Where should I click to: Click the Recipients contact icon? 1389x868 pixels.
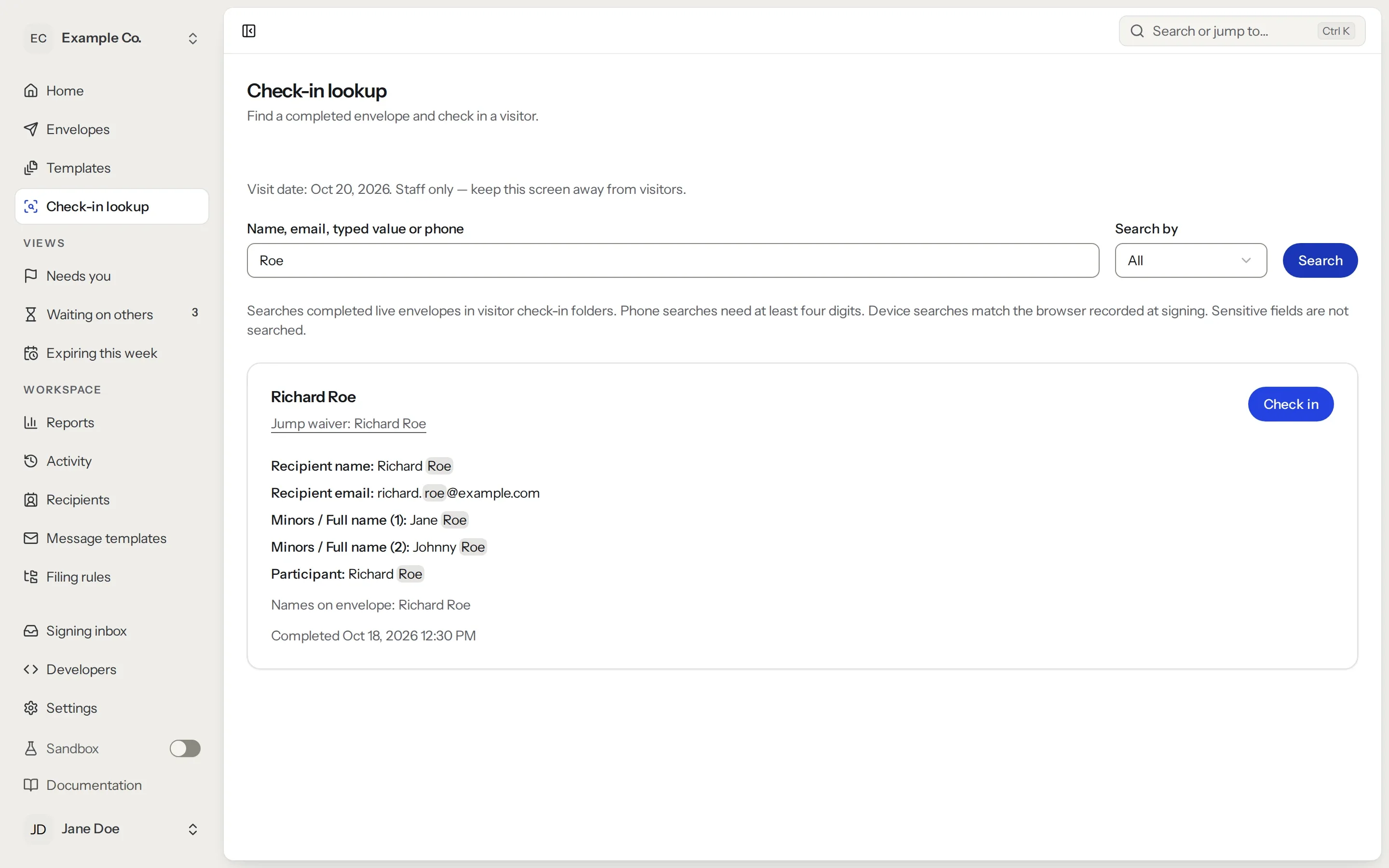31,500
